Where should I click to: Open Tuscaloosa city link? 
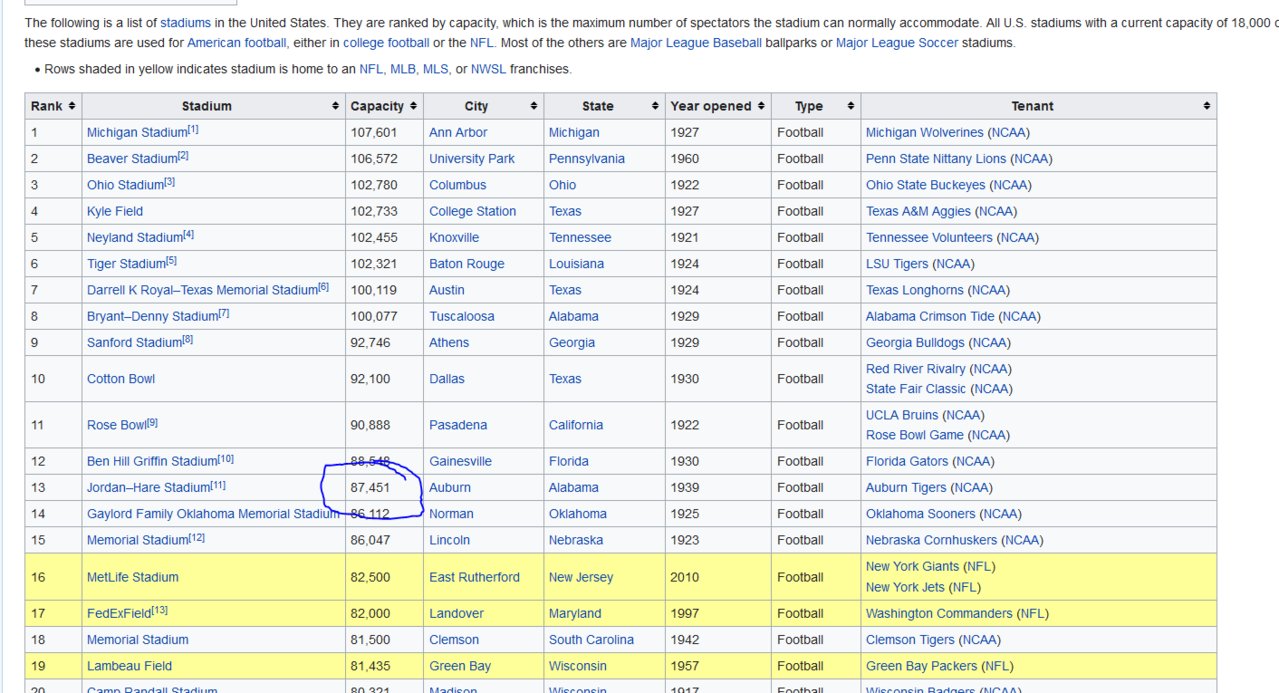[x=462, y=316]
